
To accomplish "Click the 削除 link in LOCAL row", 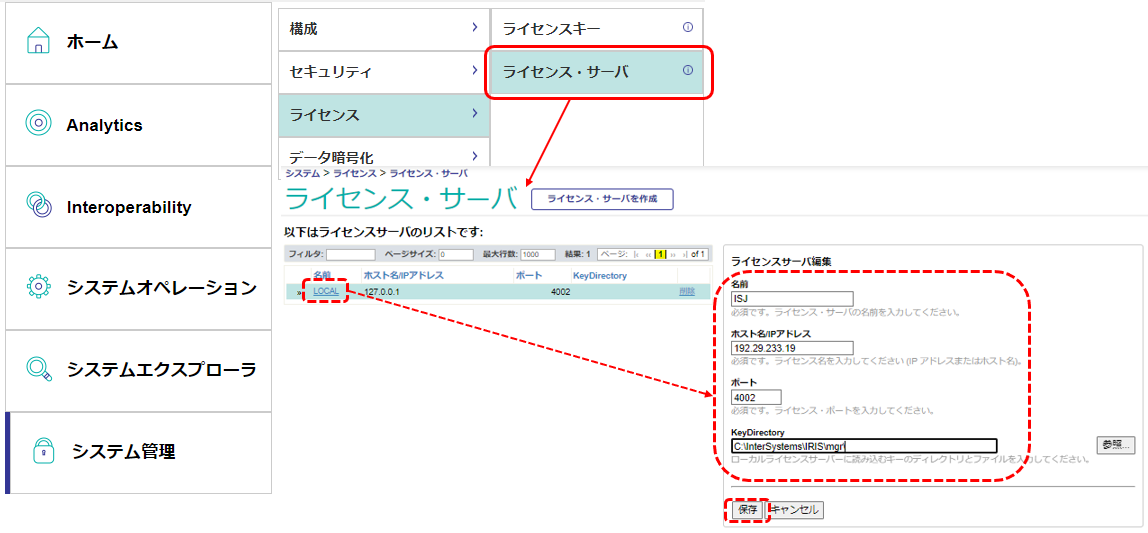I will coord(686,291).
